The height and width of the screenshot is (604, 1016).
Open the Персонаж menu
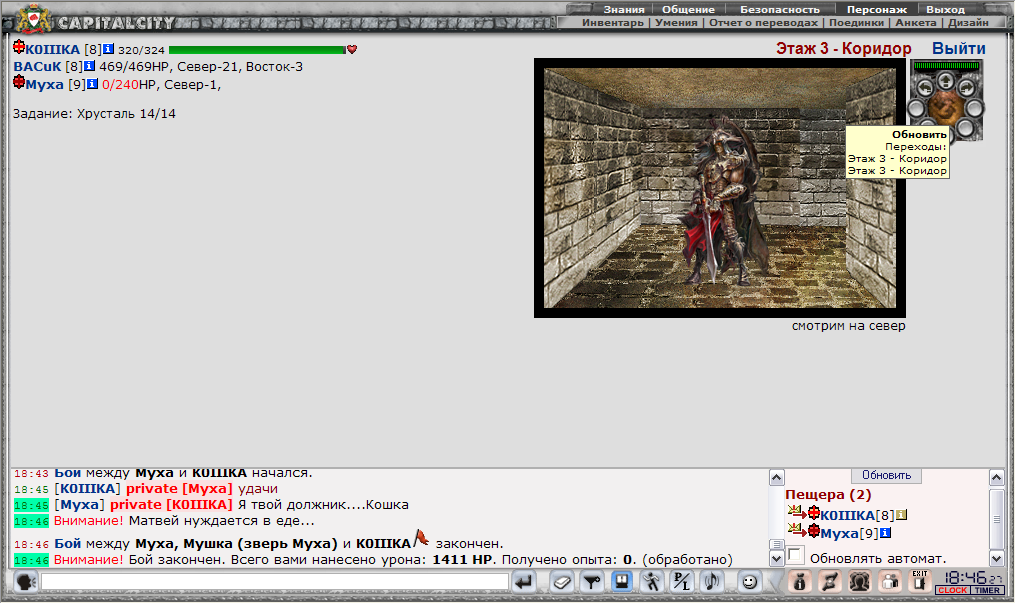pyautogui.click(x=877, y=9)
